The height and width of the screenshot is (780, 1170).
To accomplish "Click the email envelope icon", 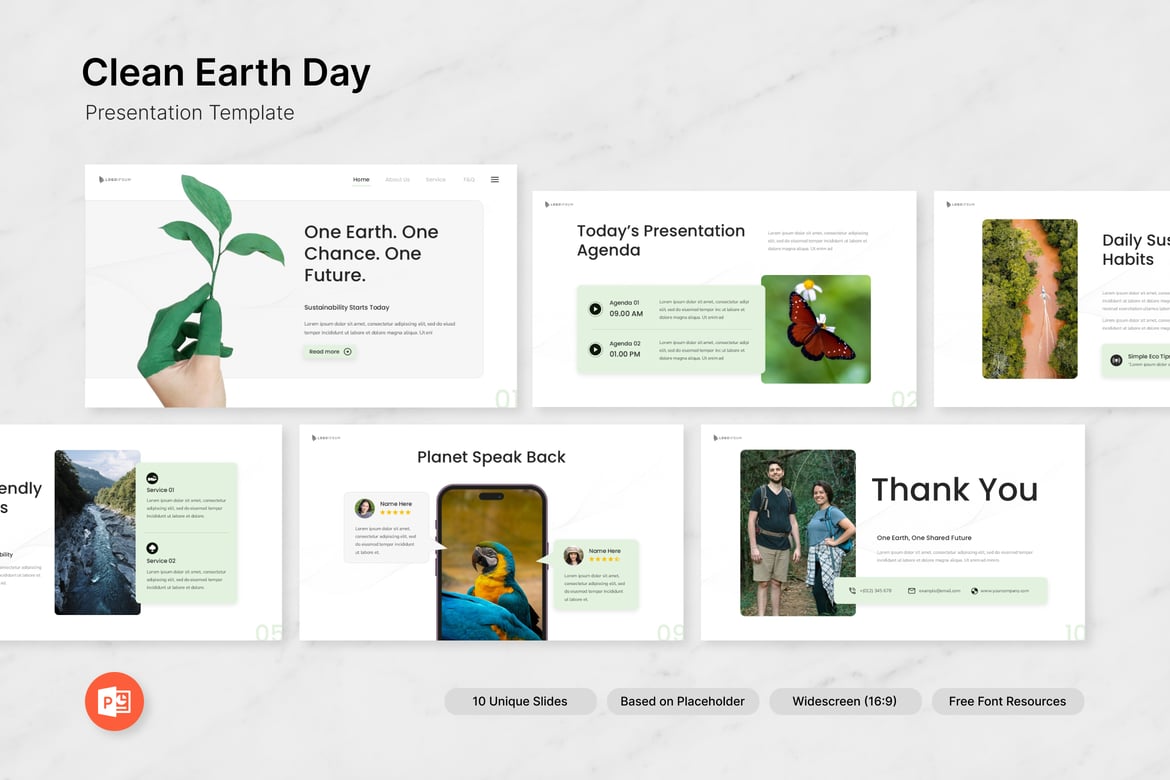I will (912, 590).
